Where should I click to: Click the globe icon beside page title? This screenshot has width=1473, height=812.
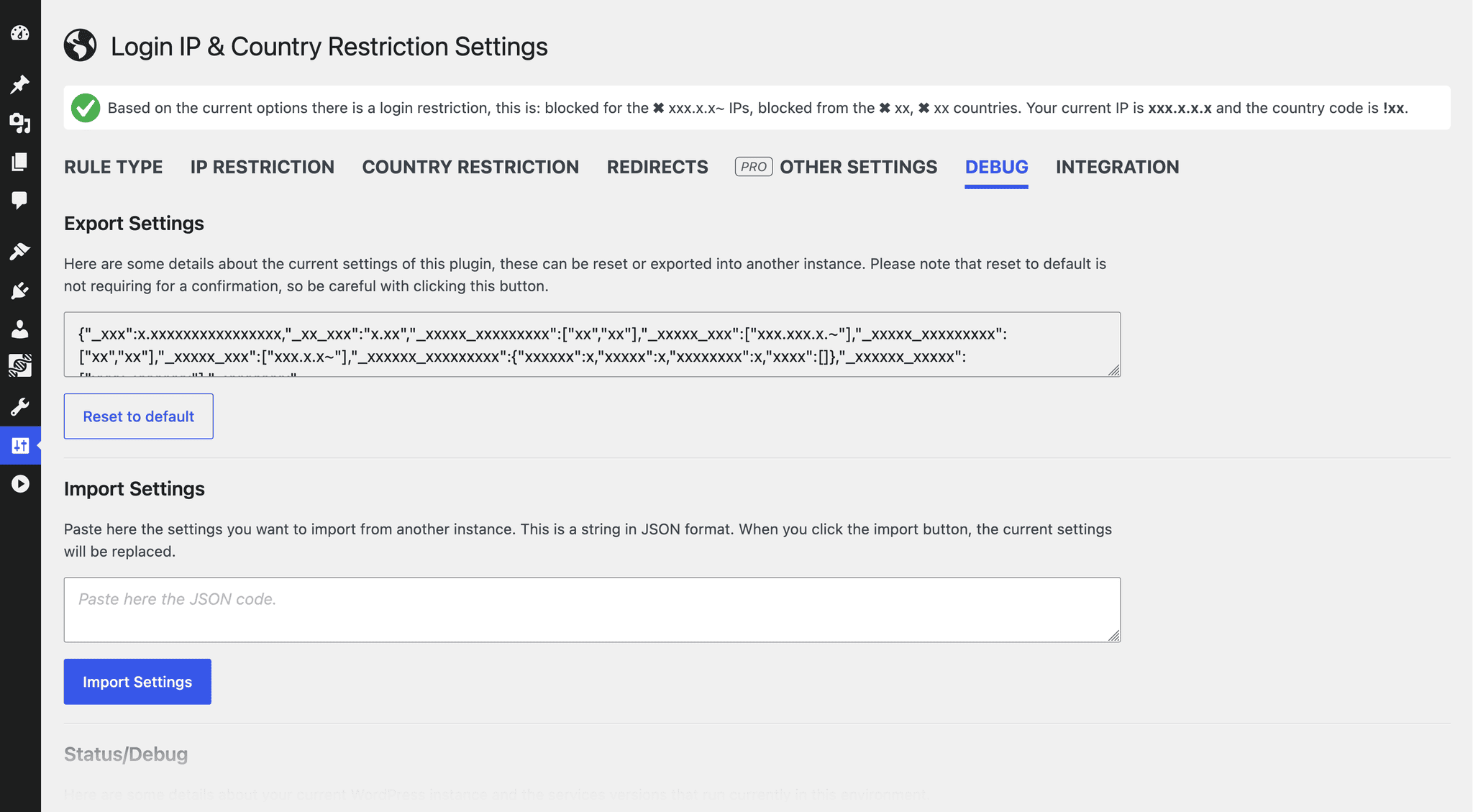tap(81, 45)
